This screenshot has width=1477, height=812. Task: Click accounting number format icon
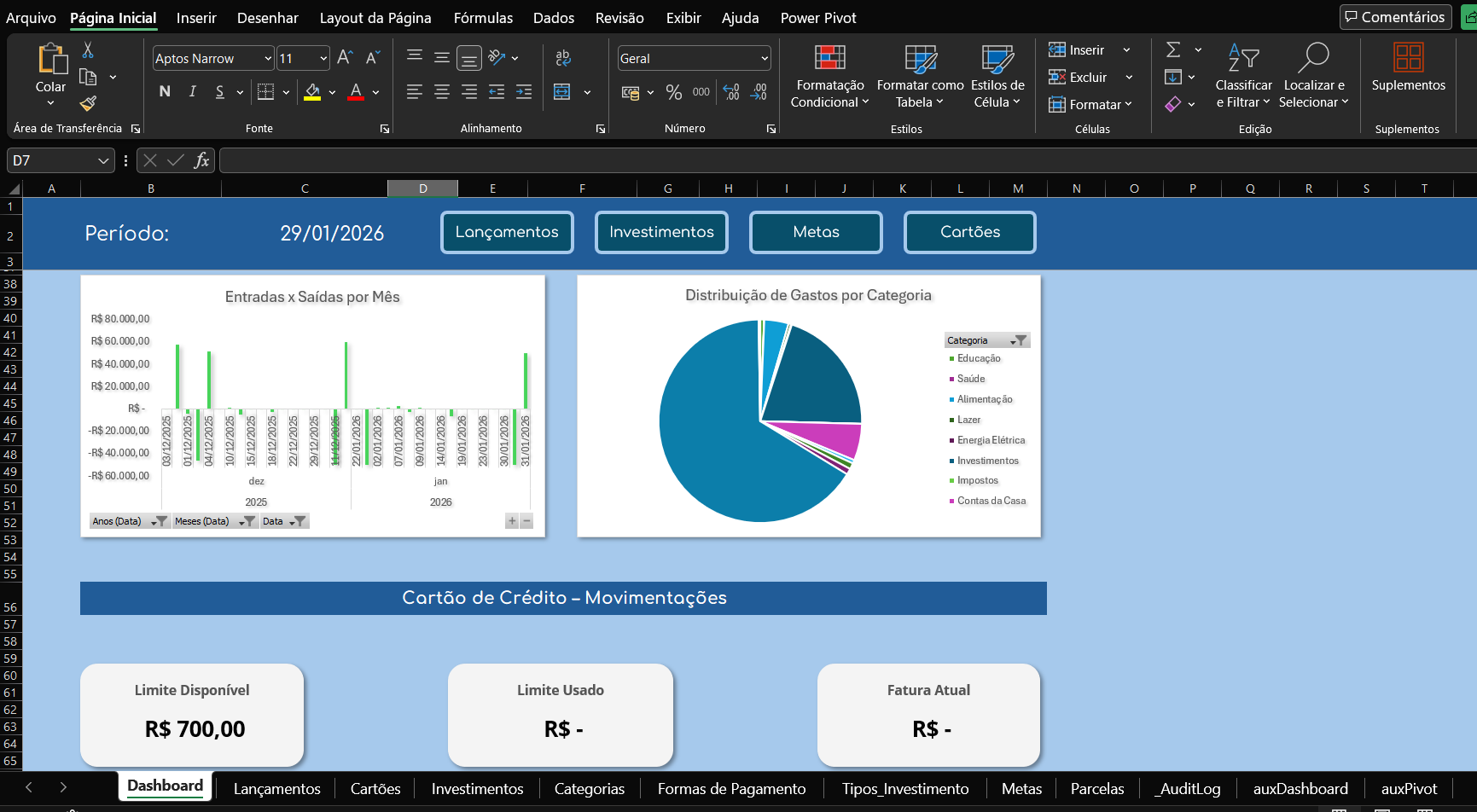(631, 92)
